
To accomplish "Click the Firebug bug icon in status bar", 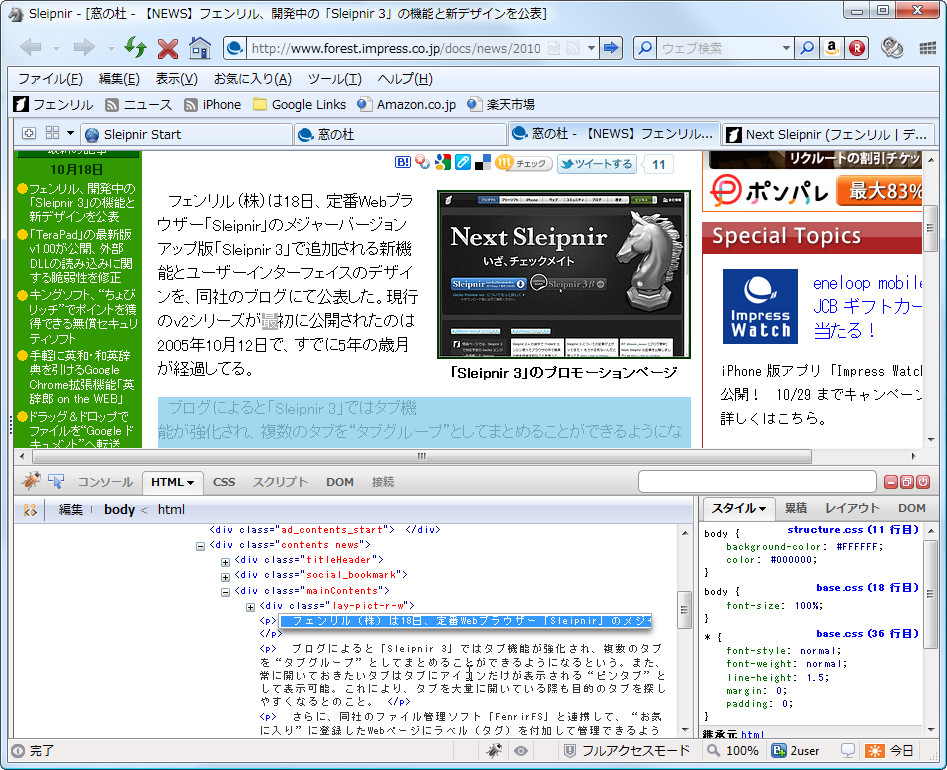I will pos(494,750).
